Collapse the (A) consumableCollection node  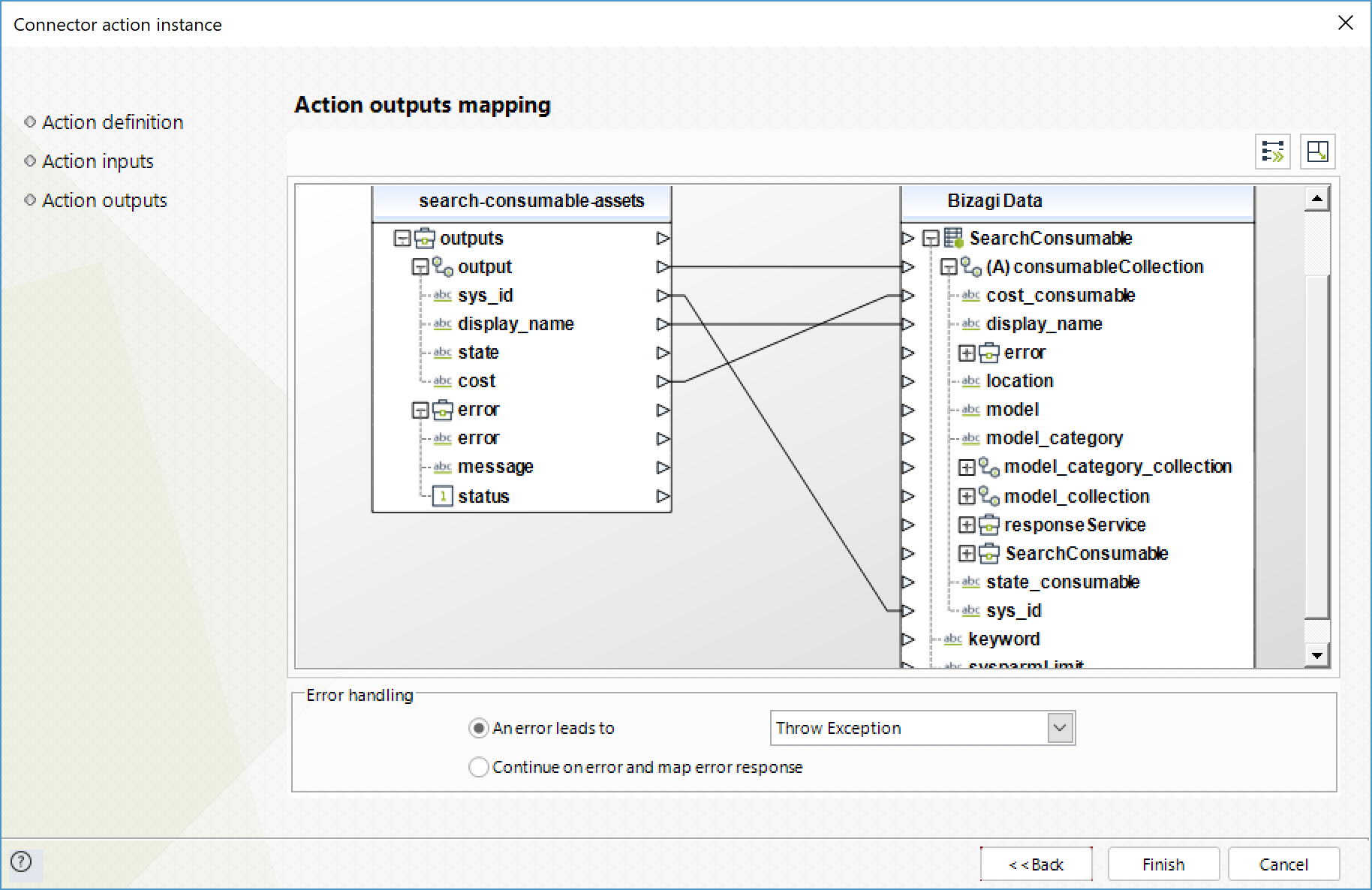[x=949, y=267]
